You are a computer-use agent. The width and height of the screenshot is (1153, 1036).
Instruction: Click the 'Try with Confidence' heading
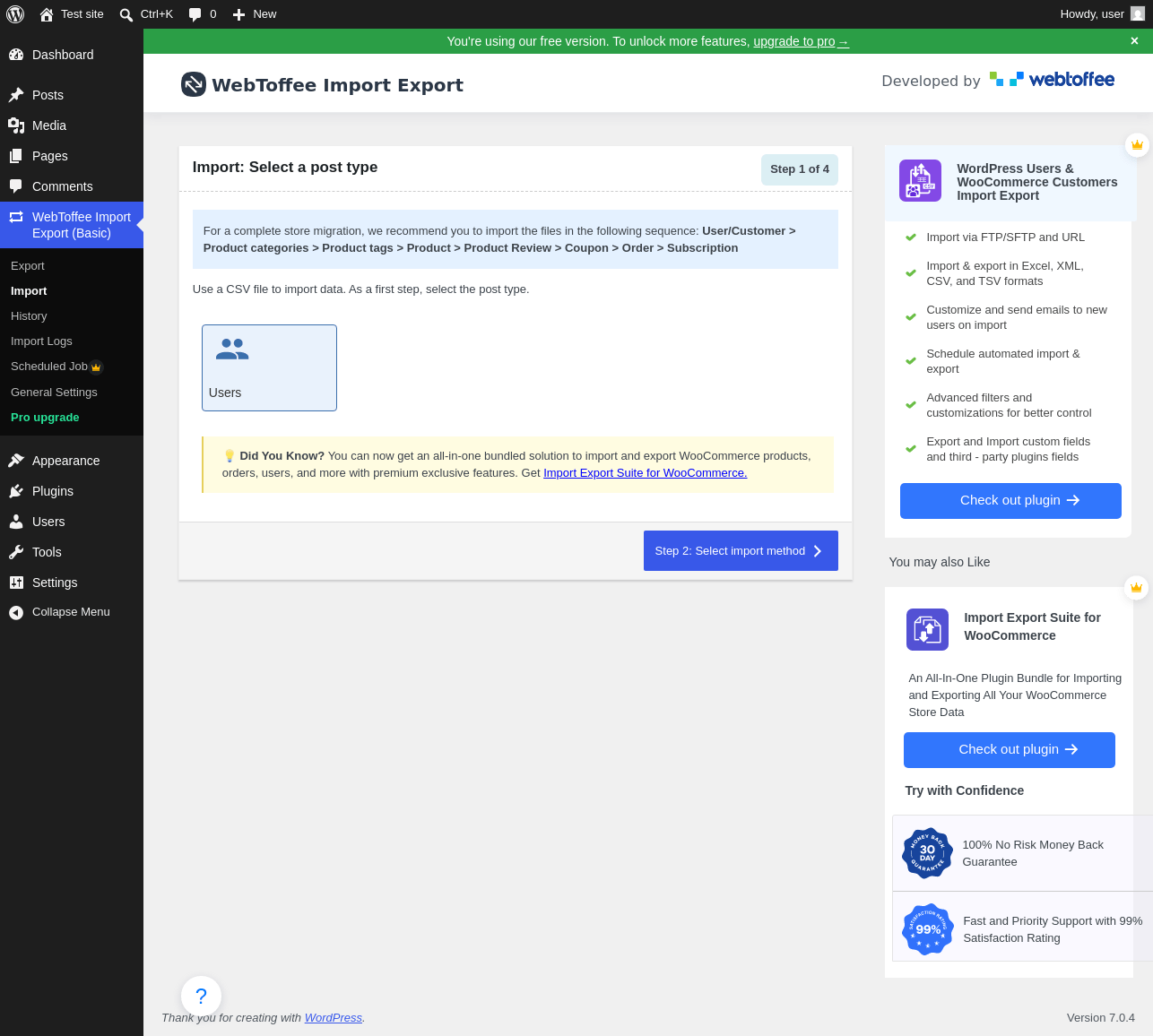(965, 790)
